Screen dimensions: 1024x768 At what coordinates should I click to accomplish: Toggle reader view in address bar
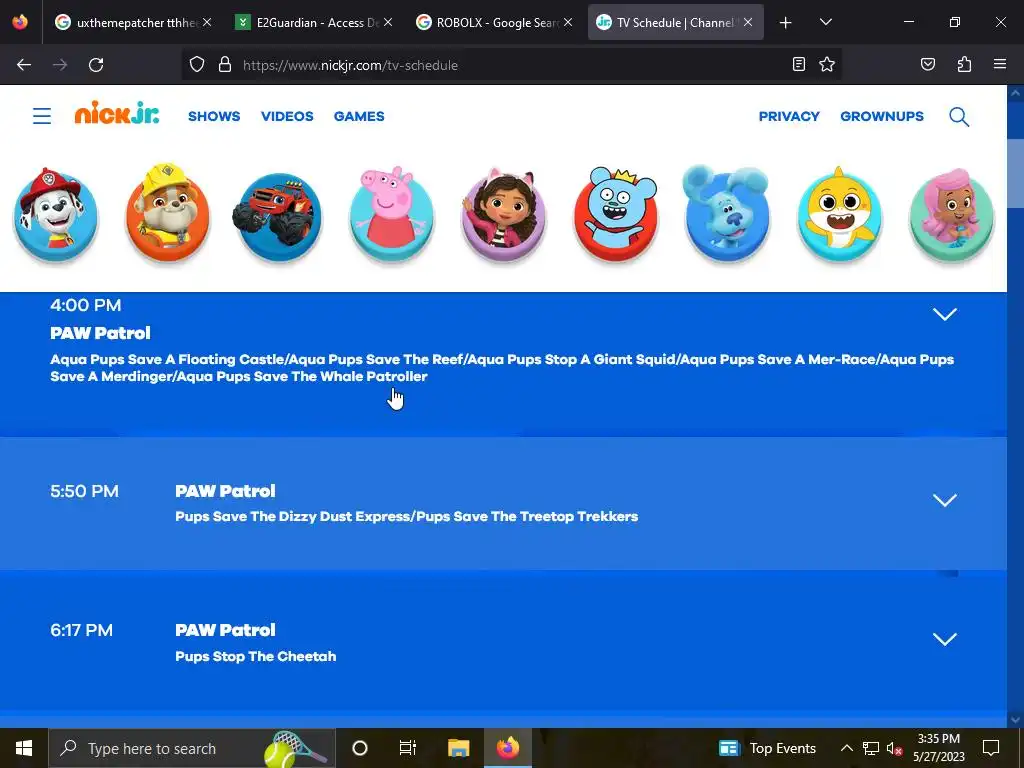tap(799, 64)
